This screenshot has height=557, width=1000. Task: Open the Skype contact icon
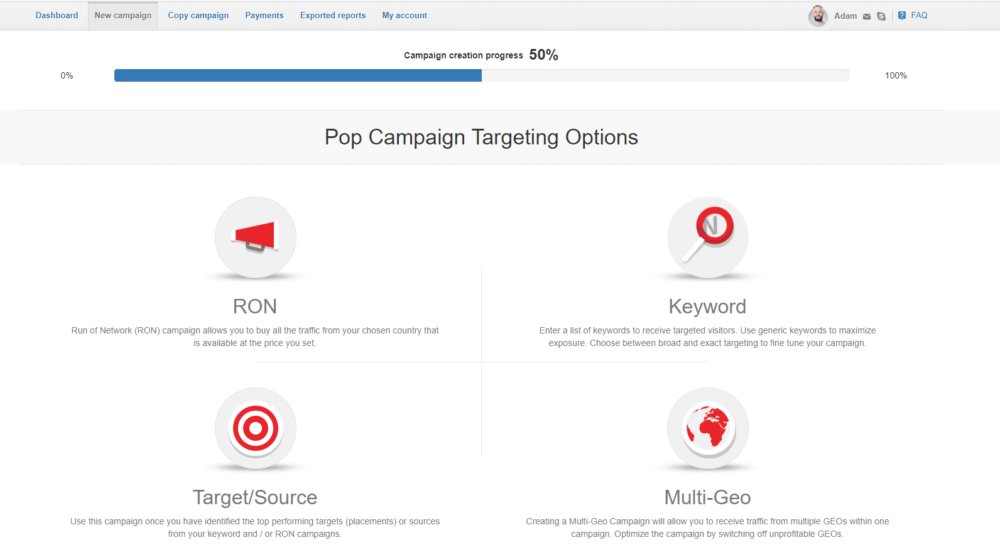(881, 16)
